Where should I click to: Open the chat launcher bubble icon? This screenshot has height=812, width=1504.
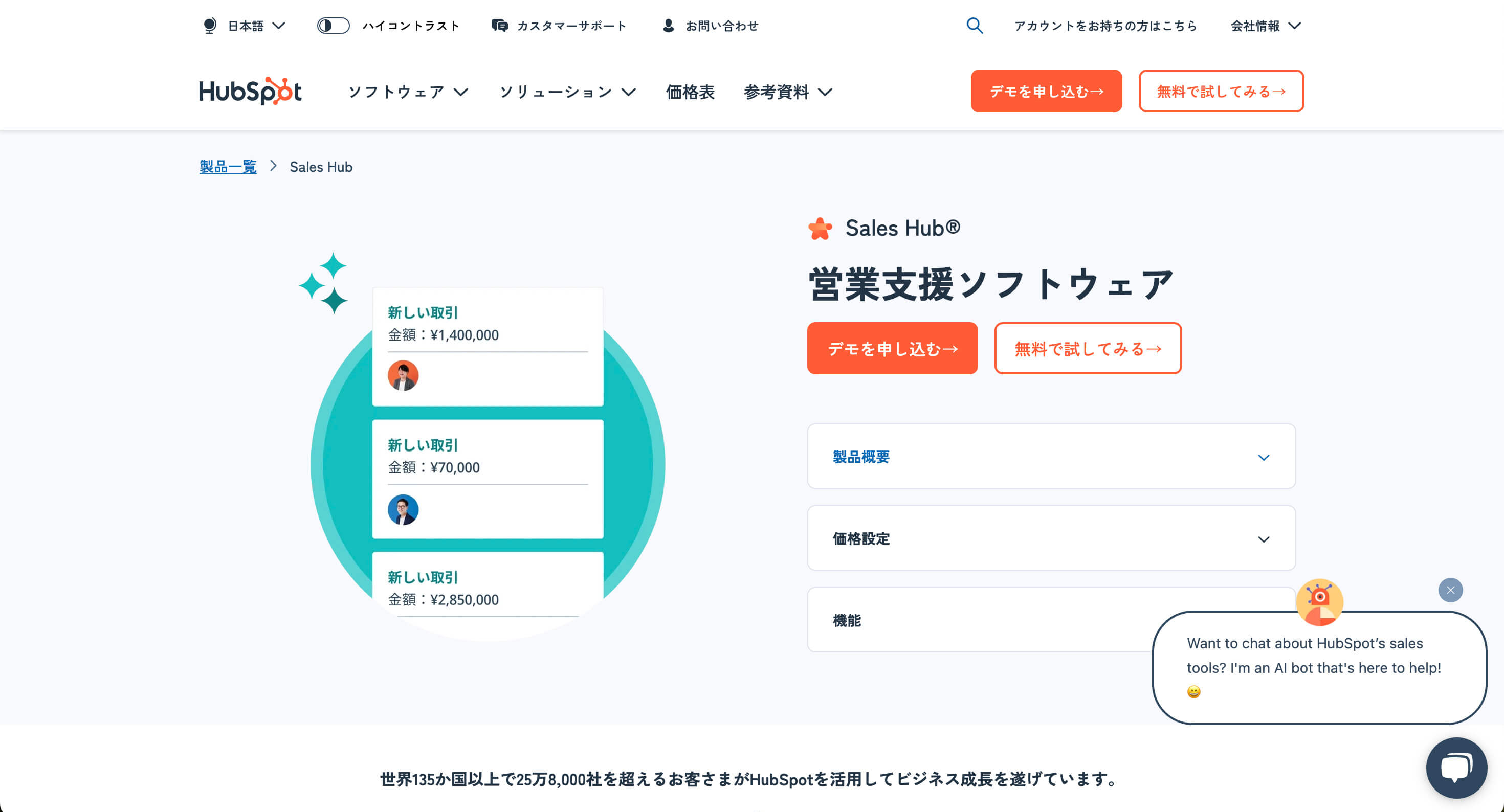1456,767
